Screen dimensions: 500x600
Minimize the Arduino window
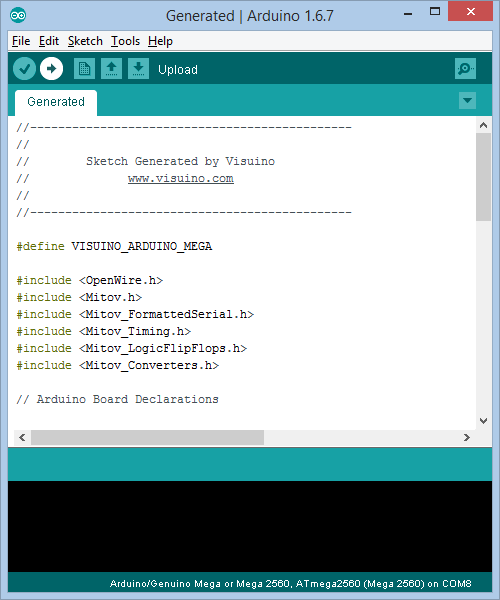click(x=408, y=14)
